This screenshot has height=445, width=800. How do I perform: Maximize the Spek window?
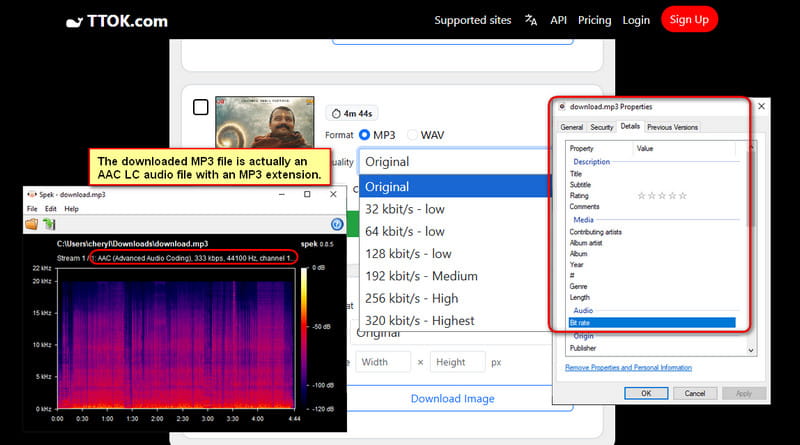tap(307, 194)
